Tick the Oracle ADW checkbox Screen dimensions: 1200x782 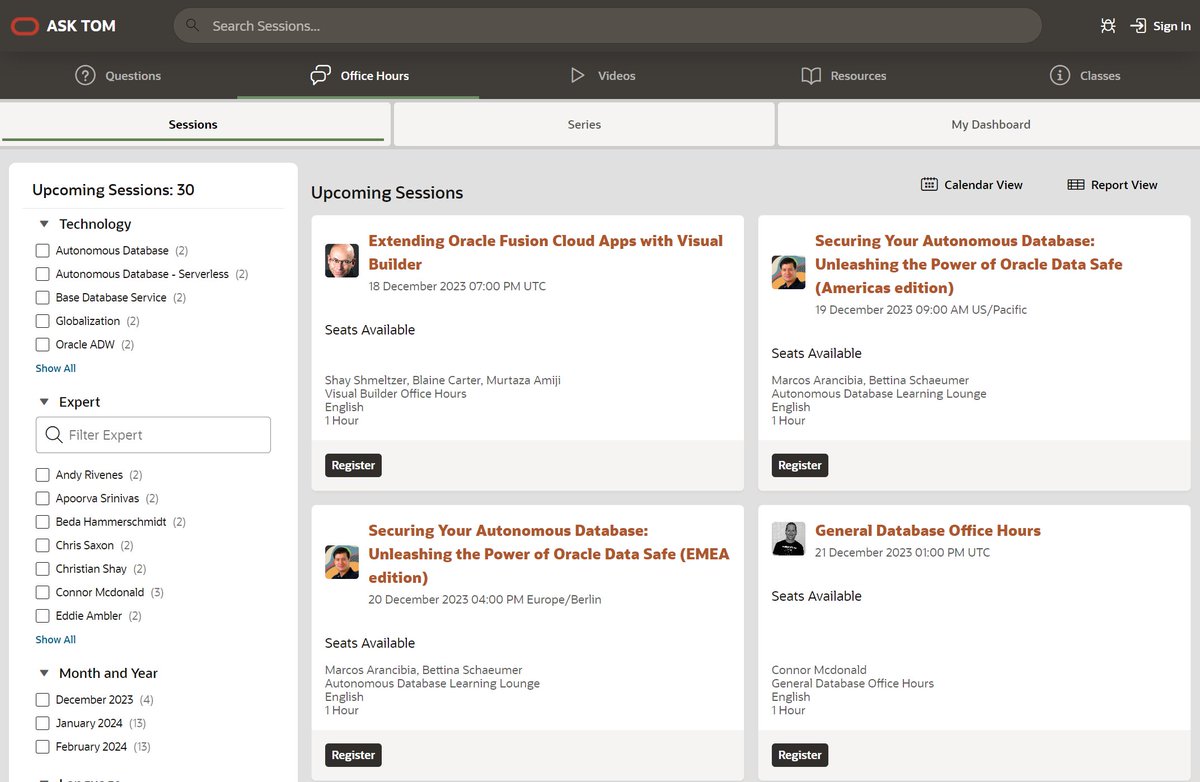pos(42,344)
